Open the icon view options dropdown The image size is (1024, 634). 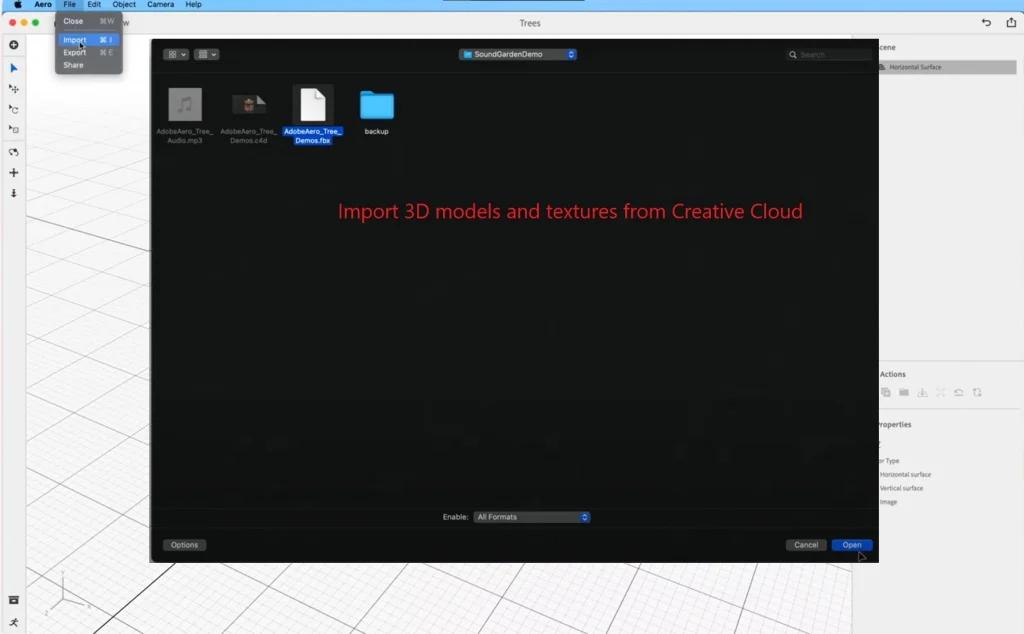(176, 54)
